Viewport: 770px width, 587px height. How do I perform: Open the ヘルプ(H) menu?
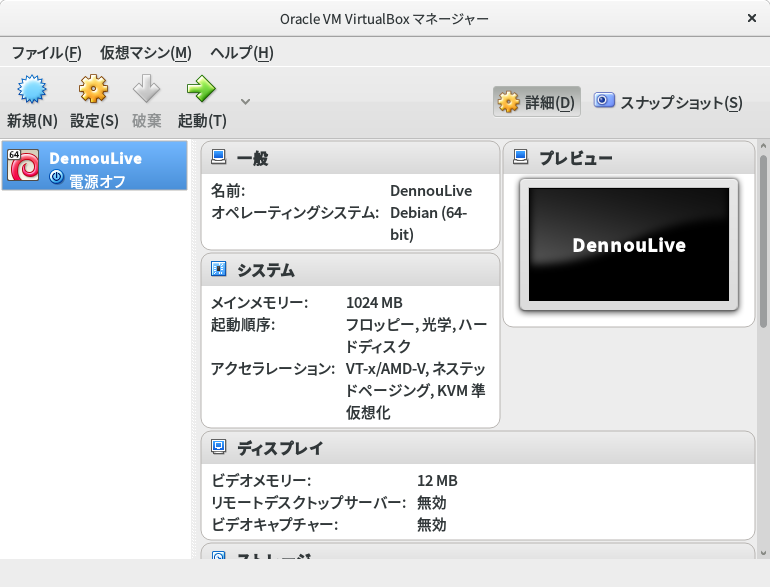click(x=242, y=53)
